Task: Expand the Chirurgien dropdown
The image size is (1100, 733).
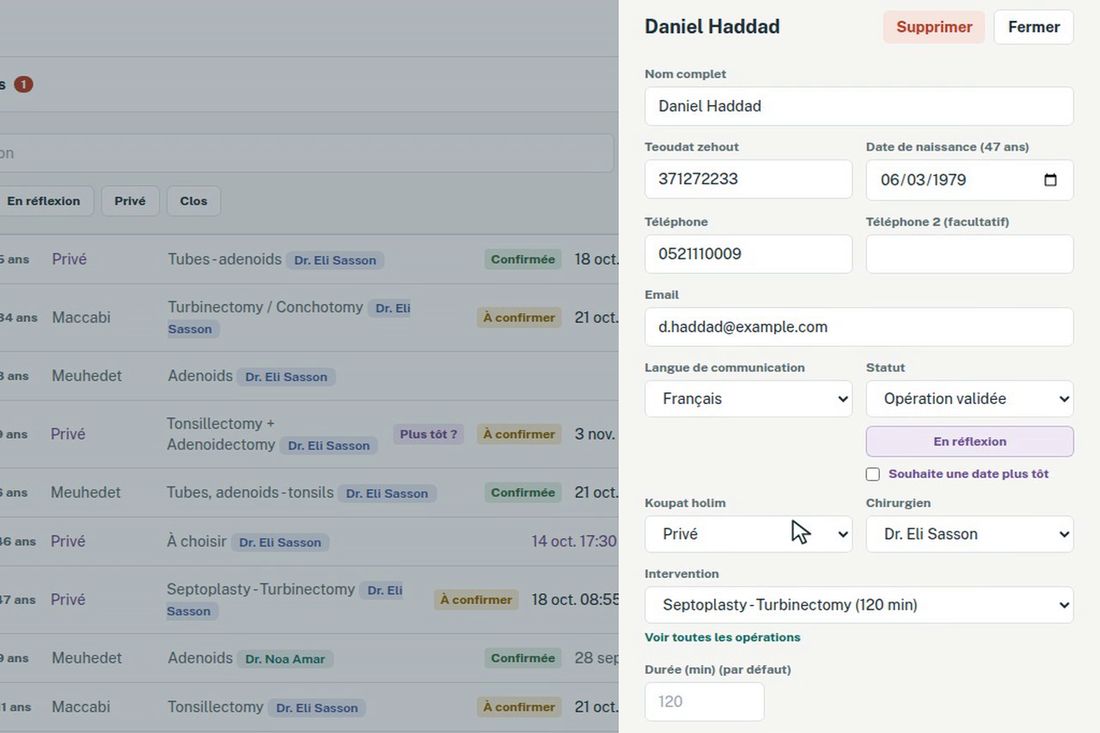Action: [970, 534]
